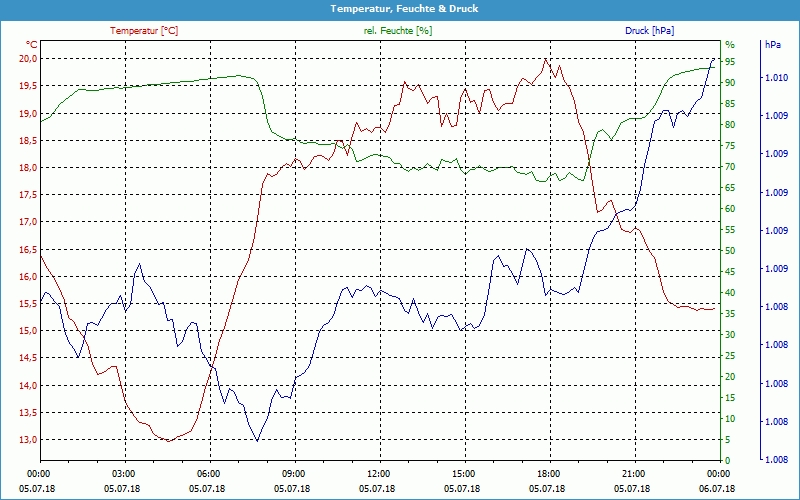Viewport: 800px width, 500px height.
Task: Select the blue Druck [hPa] legend label
Action: (649, 31)
